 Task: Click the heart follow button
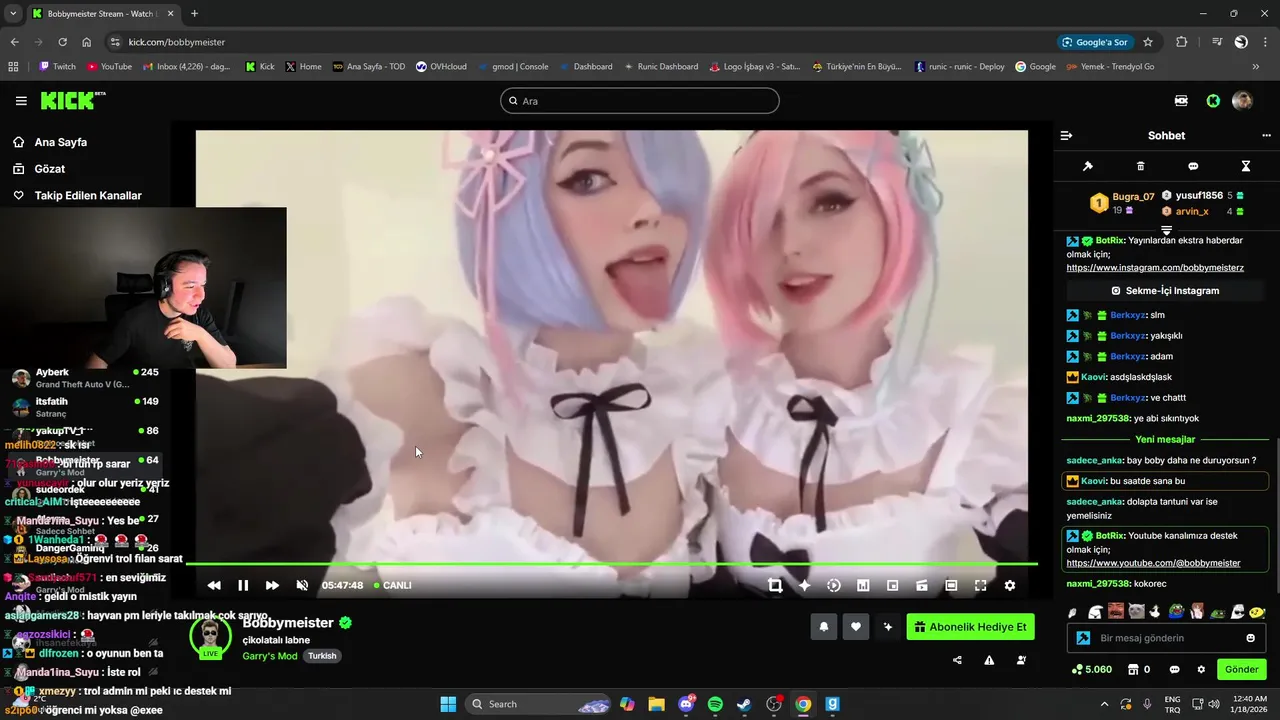point(856,627)
